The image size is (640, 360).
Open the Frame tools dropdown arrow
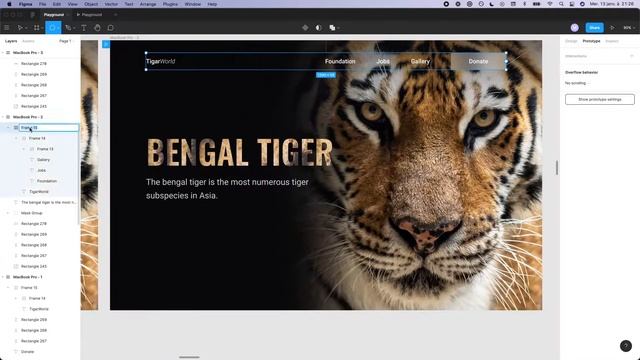point(42,28)
